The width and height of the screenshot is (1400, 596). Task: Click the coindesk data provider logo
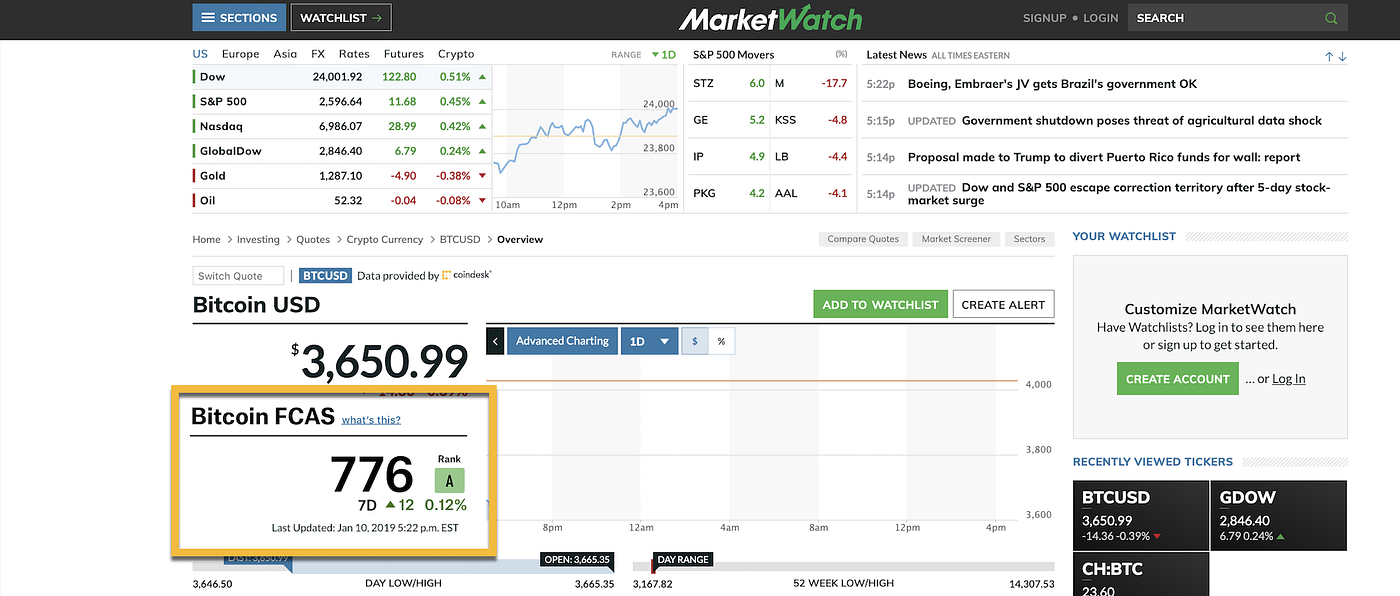tap(466, 275)
